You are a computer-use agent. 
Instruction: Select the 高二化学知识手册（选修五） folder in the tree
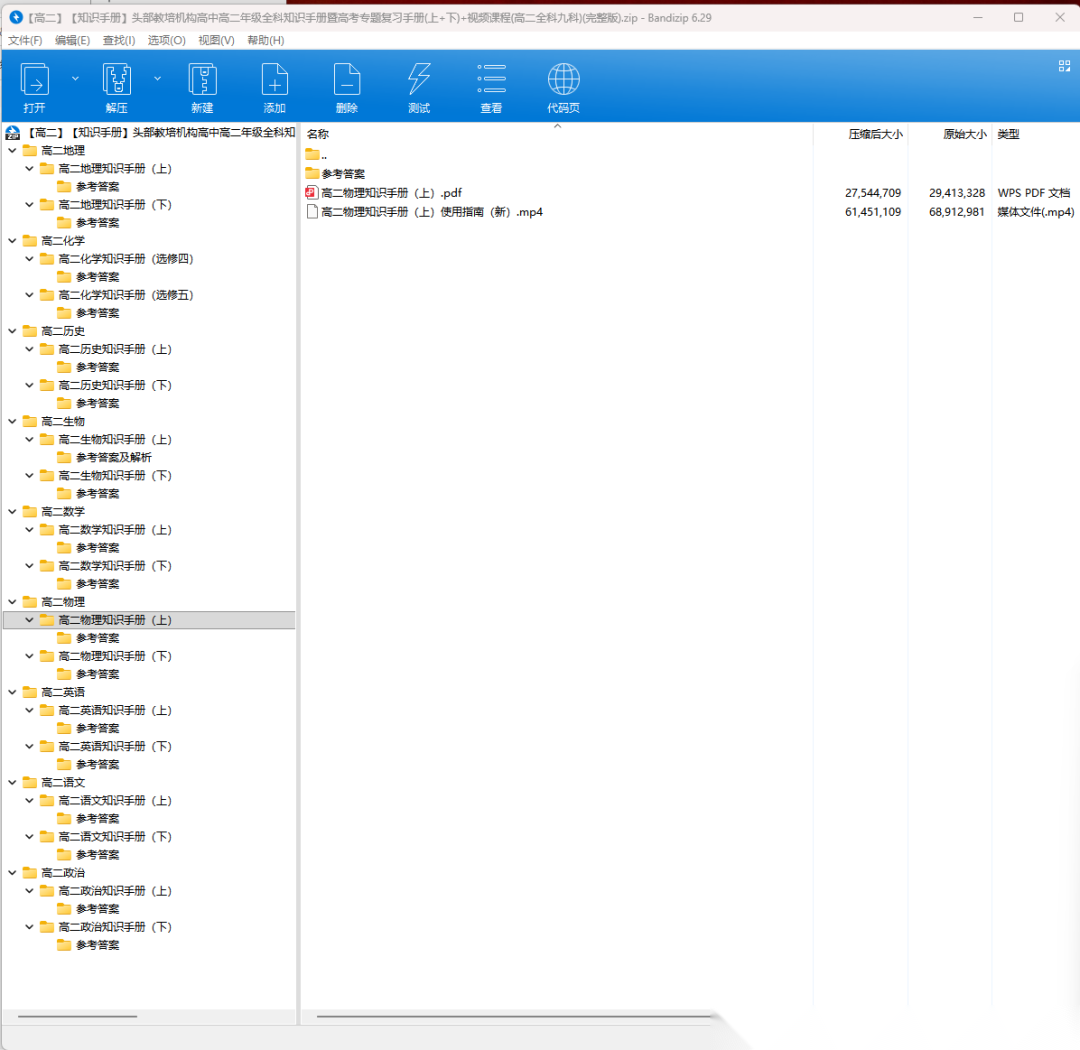click(x=125, y=295)
